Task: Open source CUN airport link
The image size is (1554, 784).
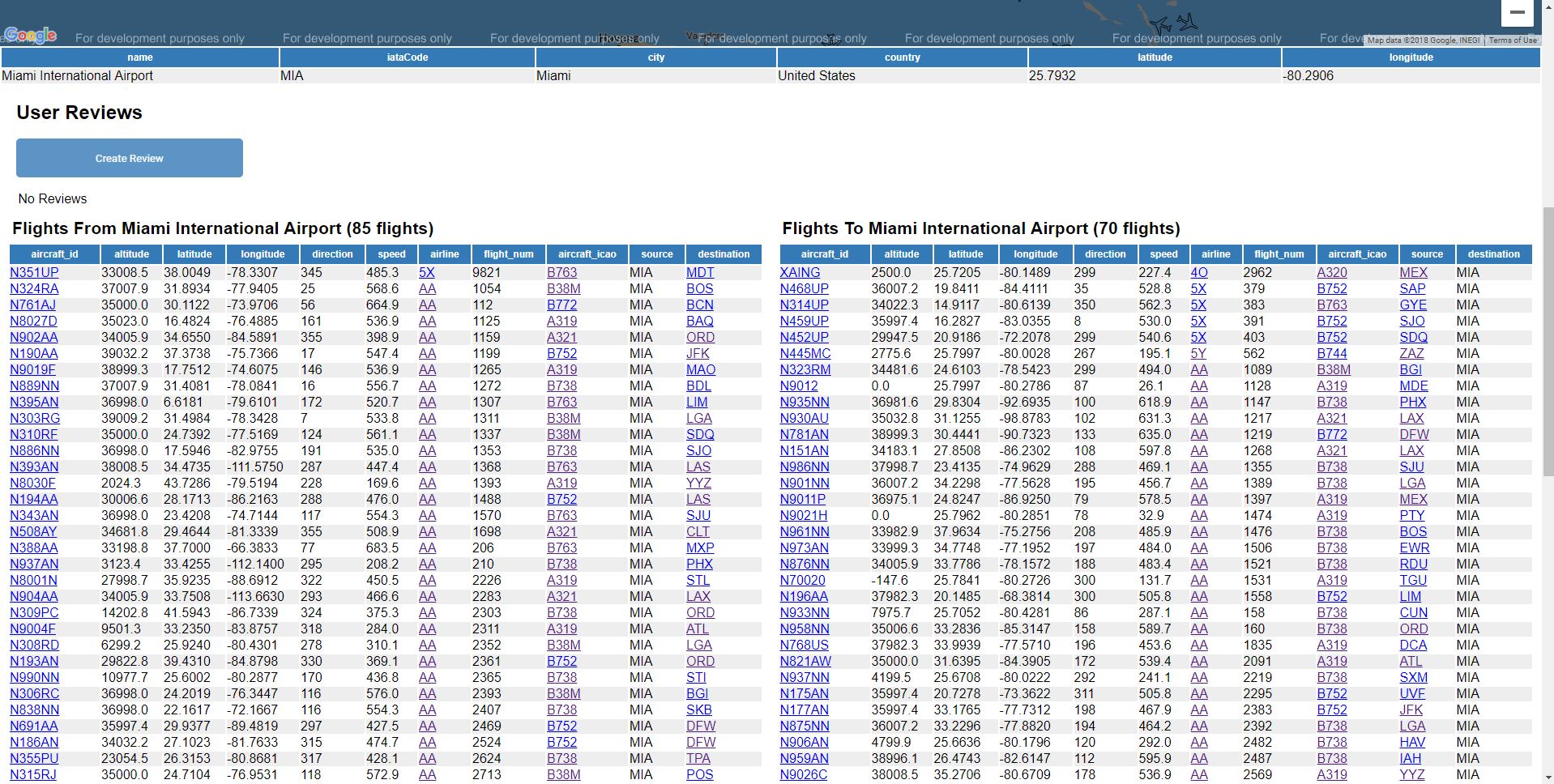Action: coord(1414,613)
